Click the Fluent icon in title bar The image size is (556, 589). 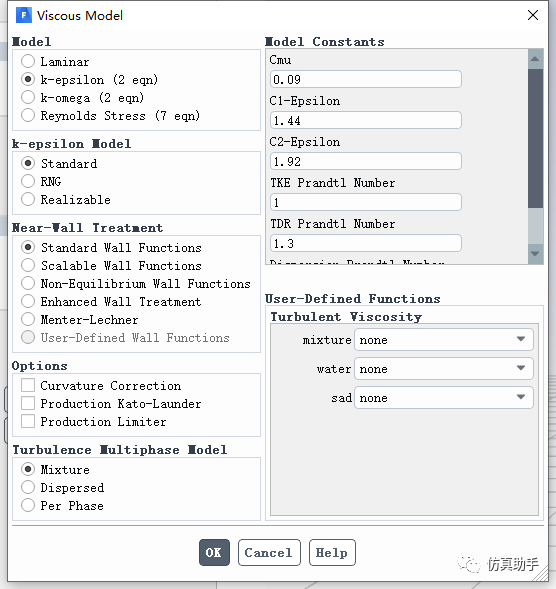pos(24,15)
